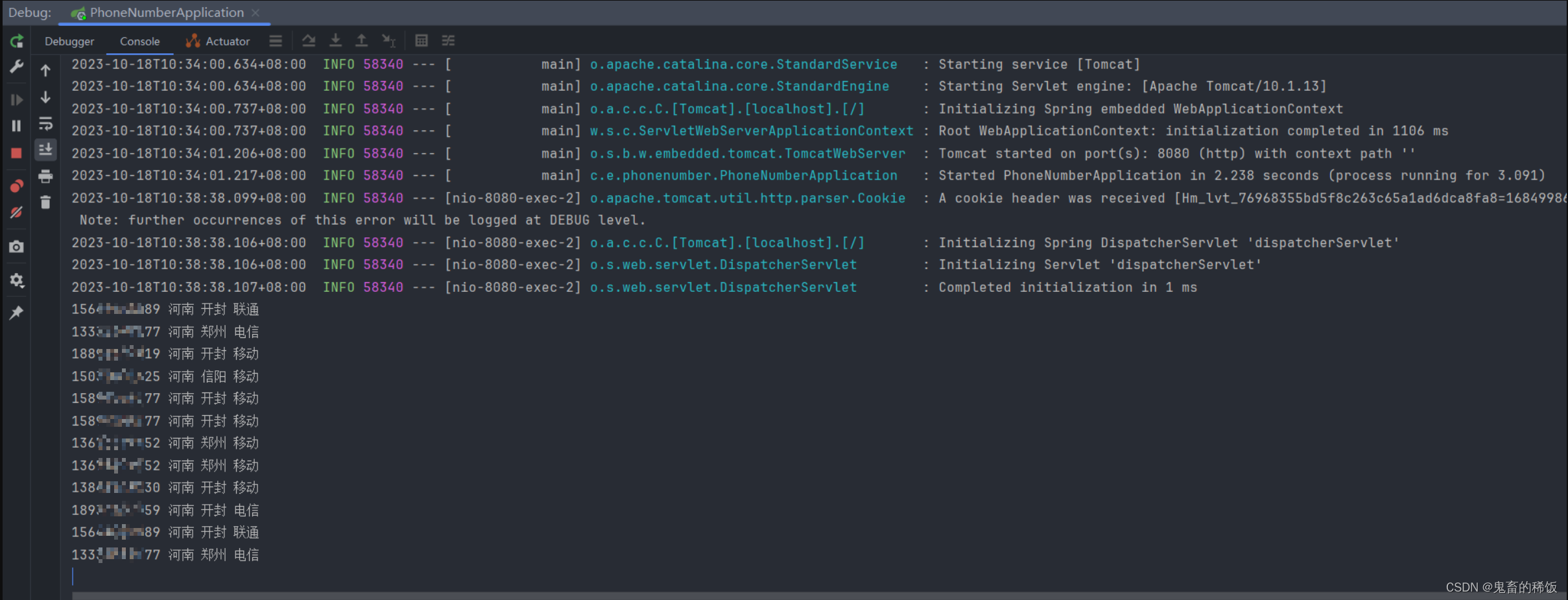Click the output row '河南 开封 电信' starting with 189
Image resolution: width=1568 pixels, height=600 pixels.
165,510
